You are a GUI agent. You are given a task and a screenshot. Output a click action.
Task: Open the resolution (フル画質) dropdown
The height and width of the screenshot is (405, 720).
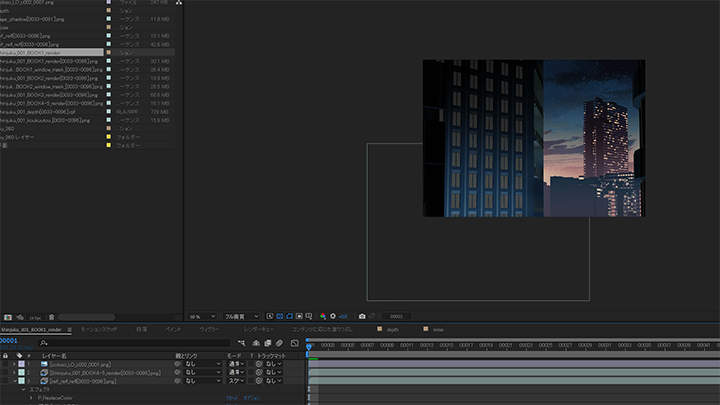pyautogui.click(x=241, y=316)
